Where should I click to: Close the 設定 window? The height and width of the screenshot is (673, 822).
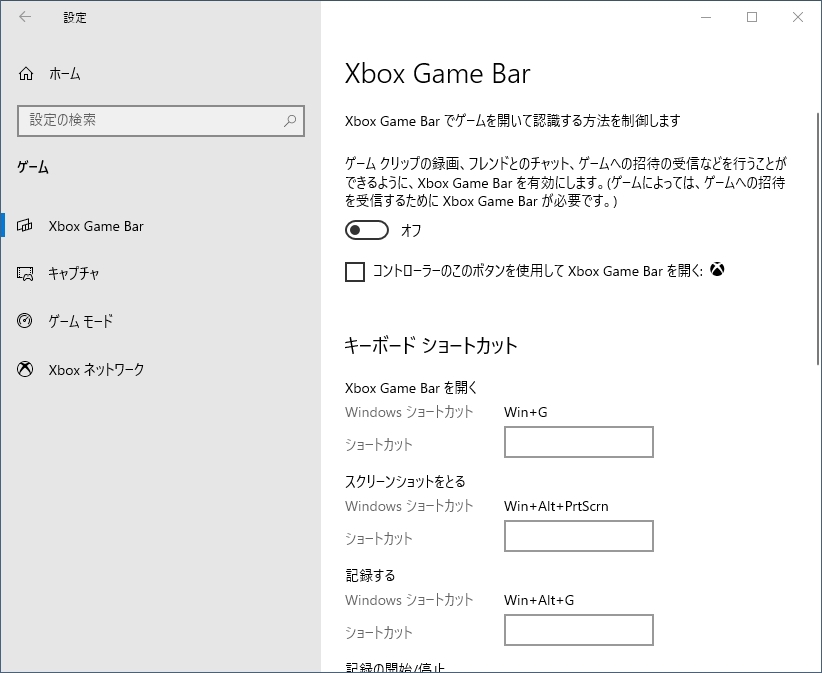(798, 17)
